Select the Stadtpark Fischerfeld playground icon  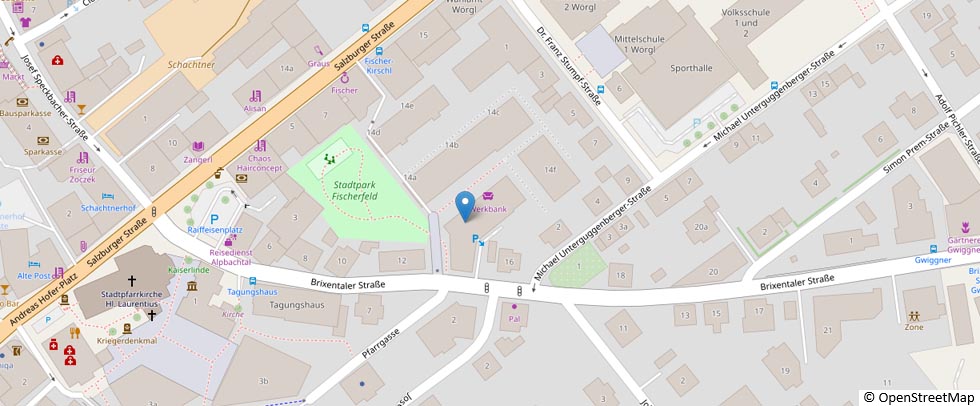point(329,159)
